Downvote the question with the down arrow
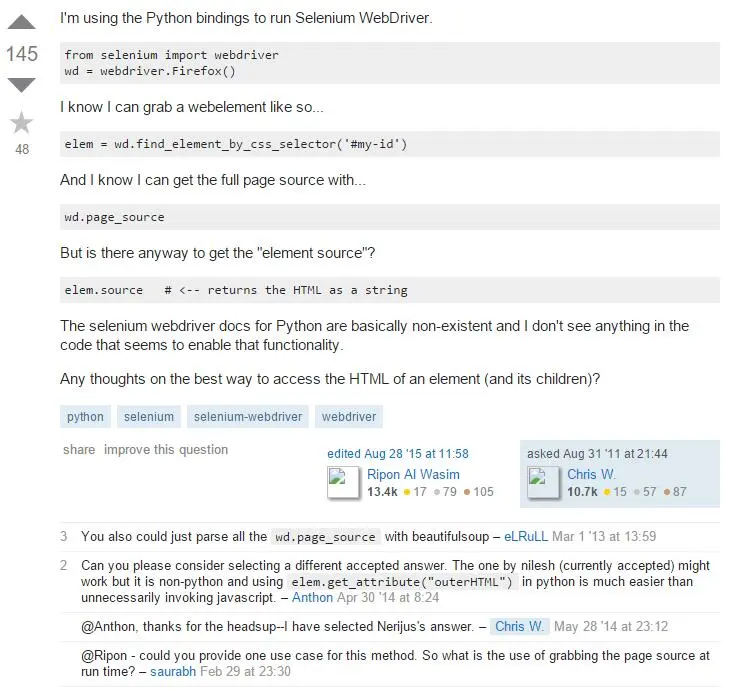This screenshot has height=691, width=731. (x=21, y=84)
